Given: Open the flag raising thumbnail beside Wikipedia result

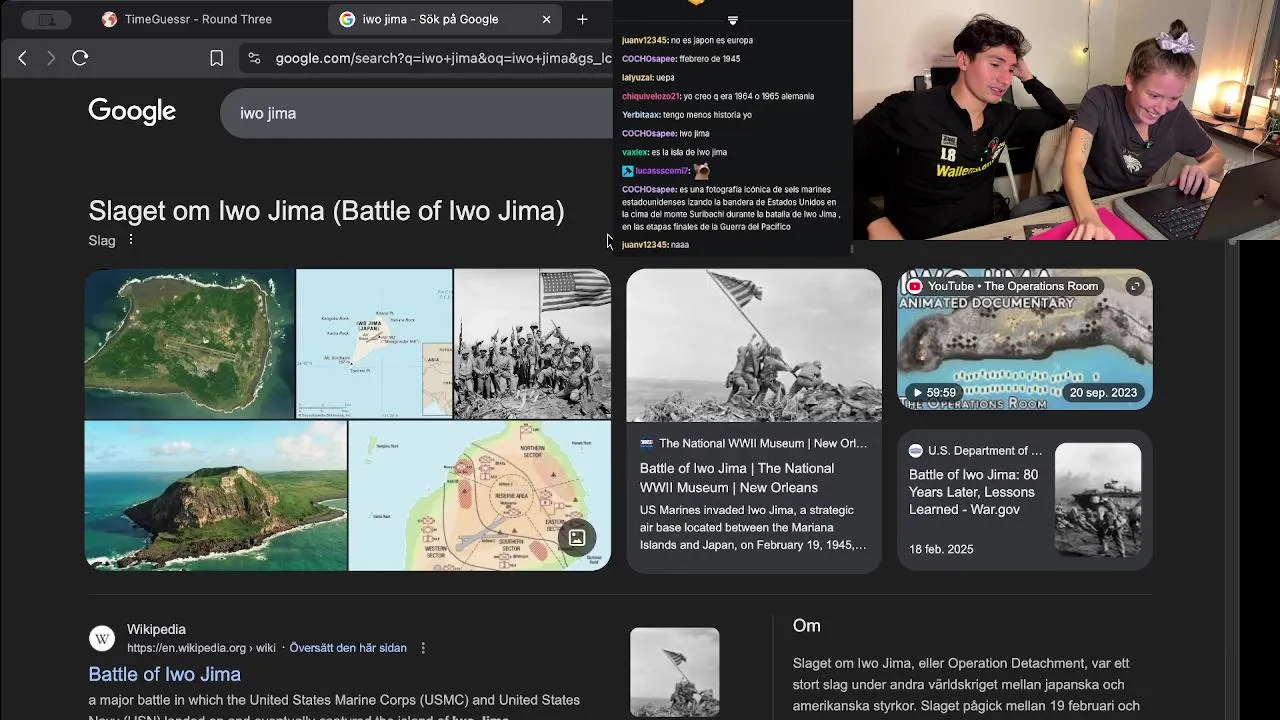Looking at the screenshot, I should coord(674,672).
